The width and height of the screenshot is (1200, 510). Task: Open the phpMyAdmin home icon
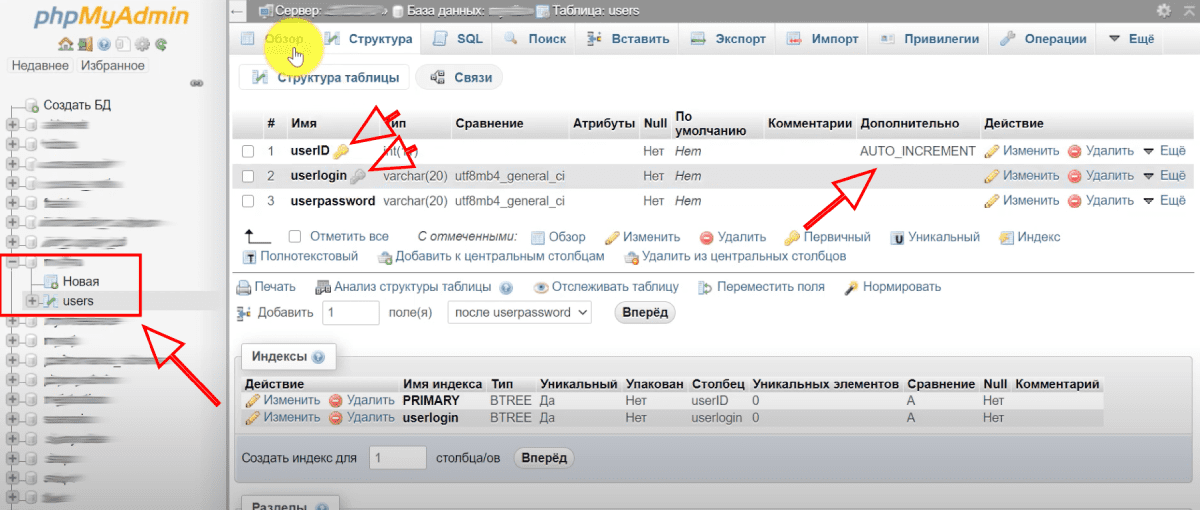(65, 44)
